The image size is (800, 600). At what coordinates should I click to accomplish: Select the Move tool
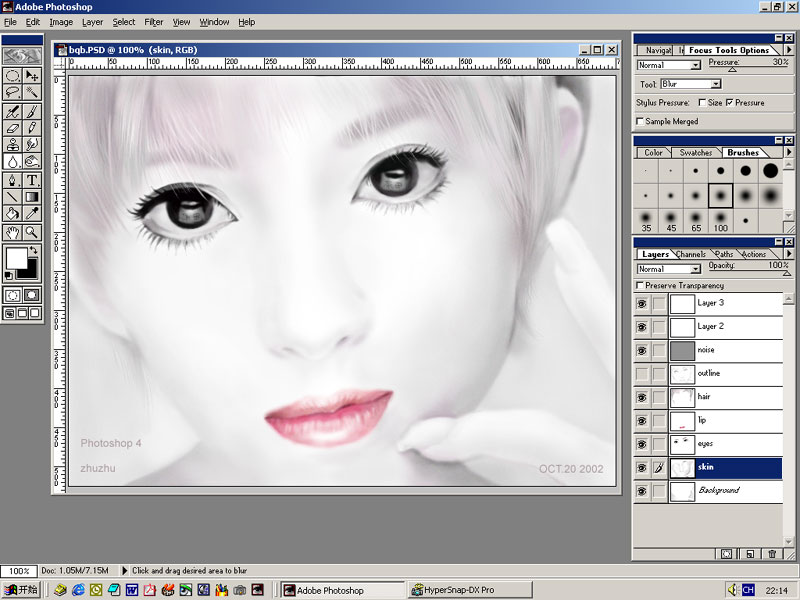pos(32,76)
